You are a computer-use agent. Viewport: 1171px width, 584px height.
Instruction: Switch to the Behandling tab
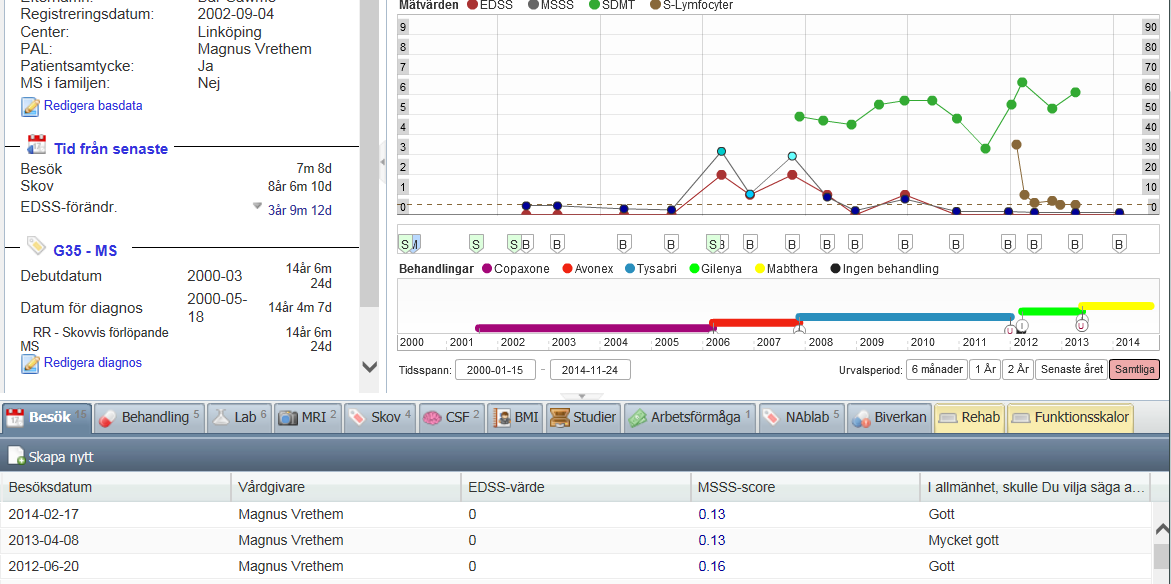[149, 417]
